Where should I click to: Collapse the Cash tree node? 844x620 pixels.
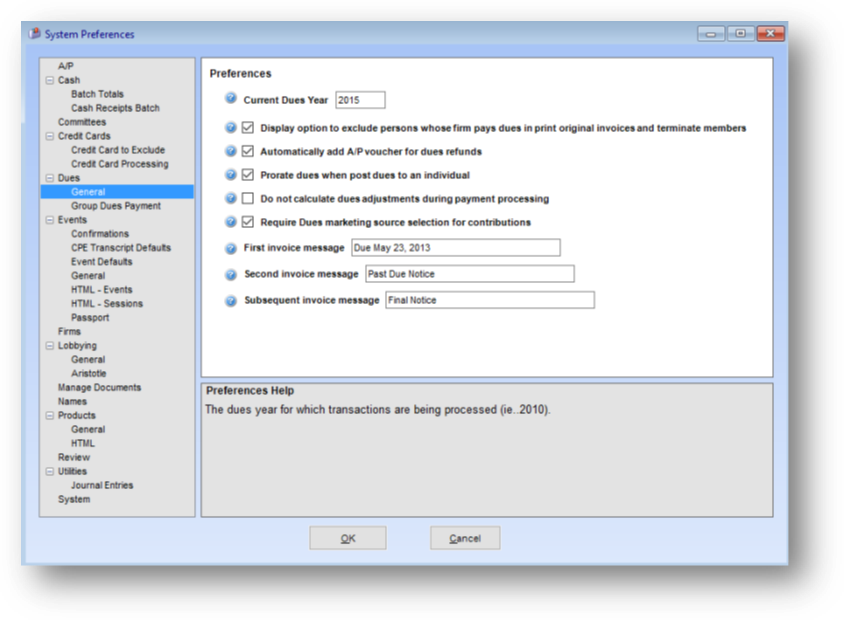[50, 80]
